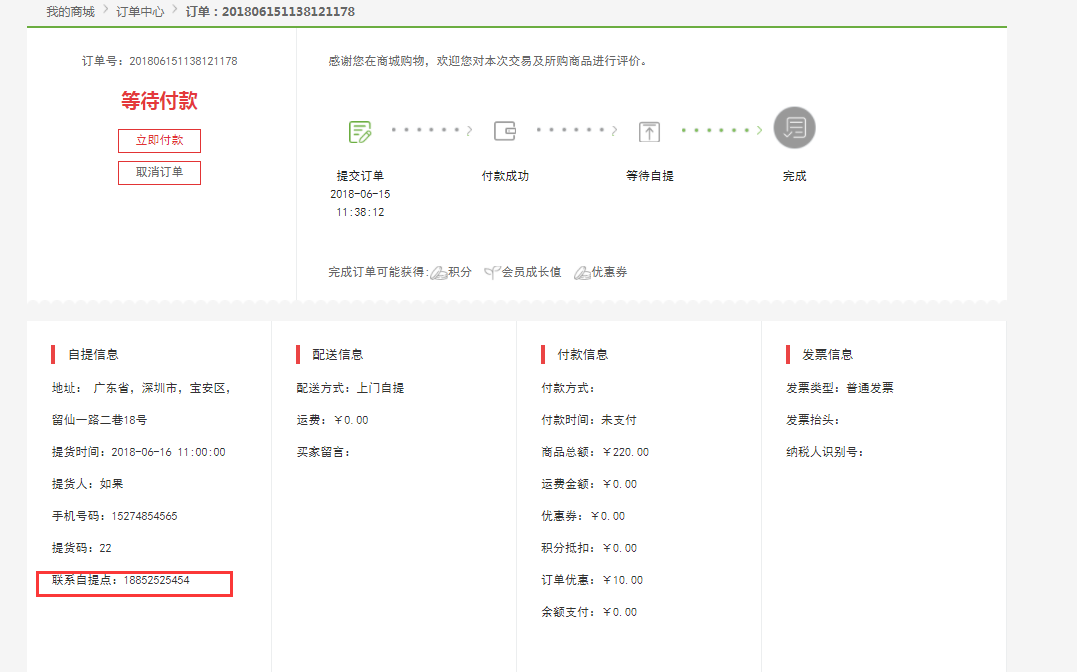Go to 我的商城 in breadcrumb
The height and width of the screenshot is (672, 1077).
point(70,12)
